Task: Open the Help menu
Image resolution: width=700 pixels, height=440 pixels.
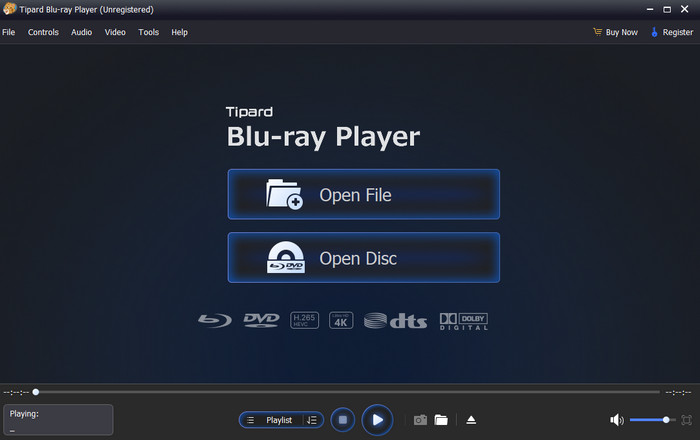Action: coord(179,32)
